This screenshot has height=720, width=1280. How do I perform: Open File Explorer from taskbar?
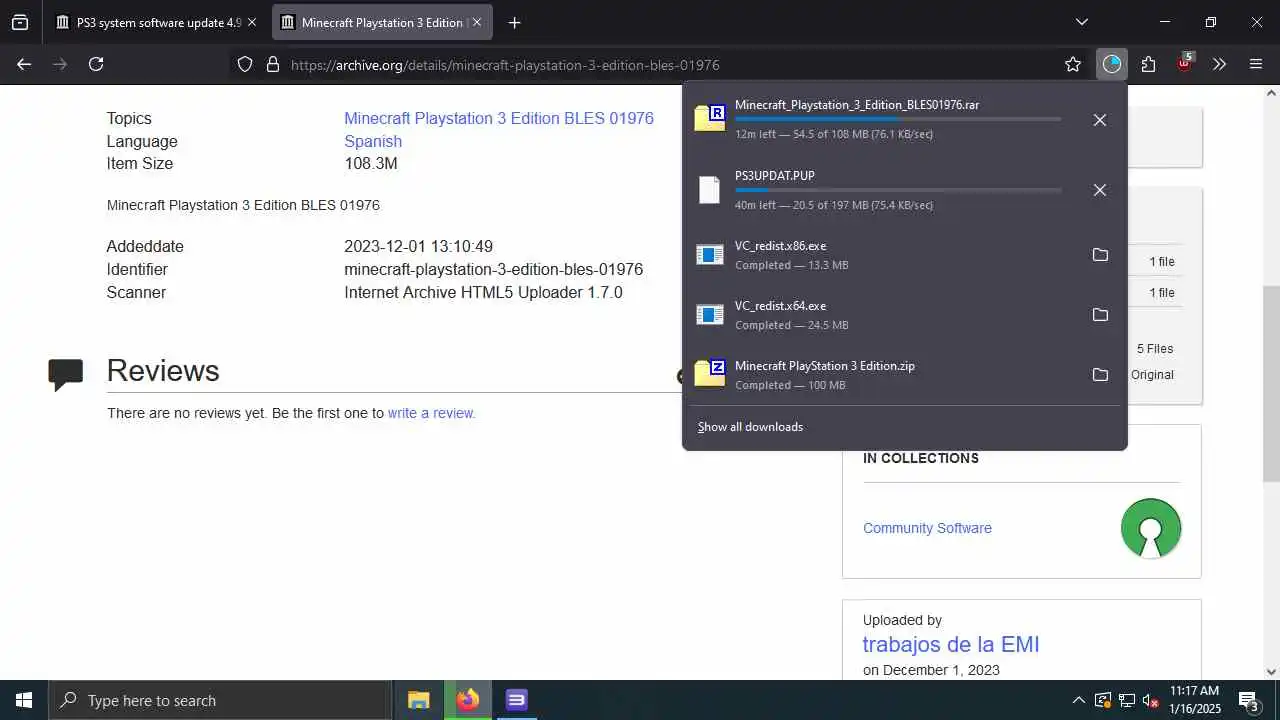(419, 700)
